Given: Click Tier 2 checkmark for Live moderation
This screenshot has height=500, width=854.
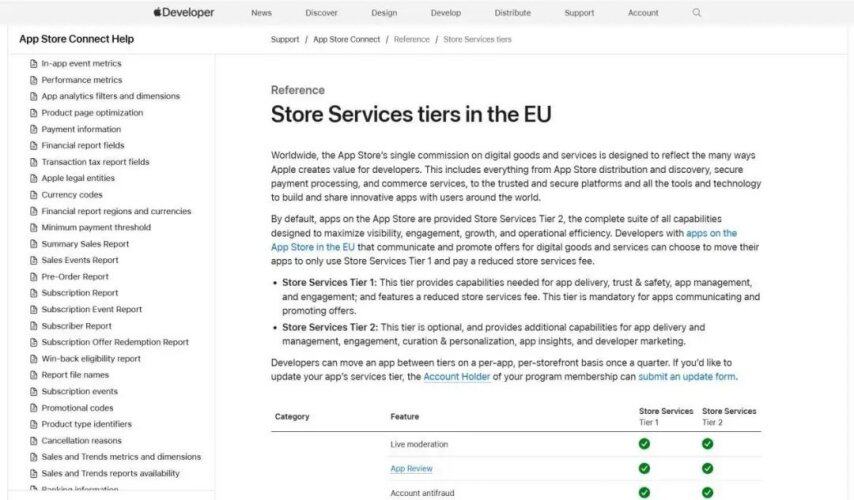Looking at the screenshot, I should [x=707, y=444].
